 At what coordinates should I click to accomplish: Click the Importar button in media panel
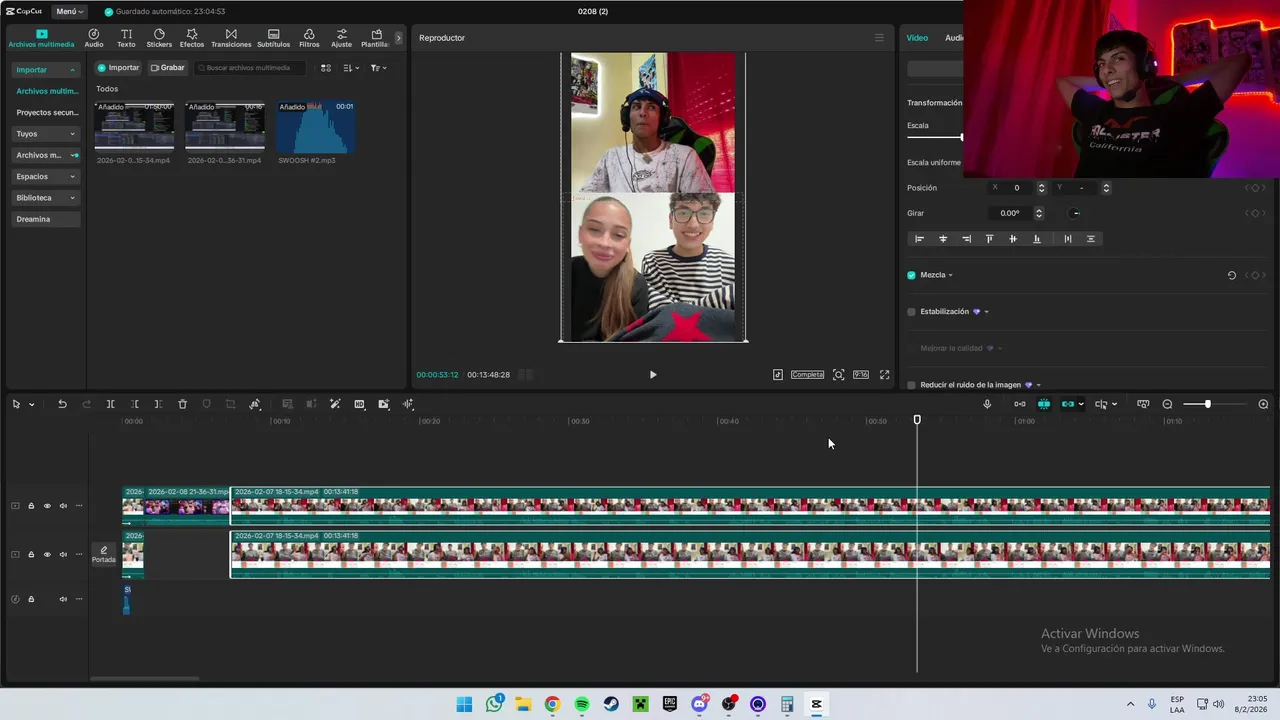click(x=118, y=68)
